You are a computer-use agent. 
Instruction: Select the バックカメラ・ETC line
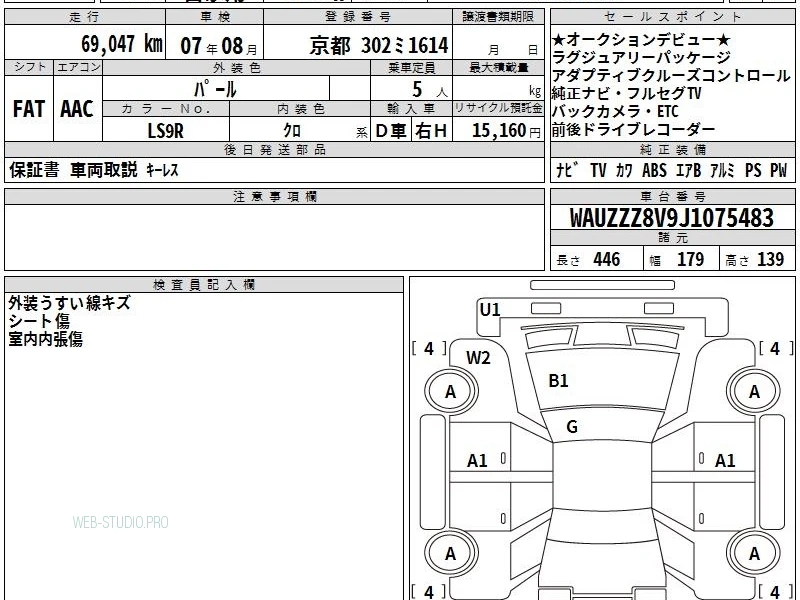(x=615, y=111)
